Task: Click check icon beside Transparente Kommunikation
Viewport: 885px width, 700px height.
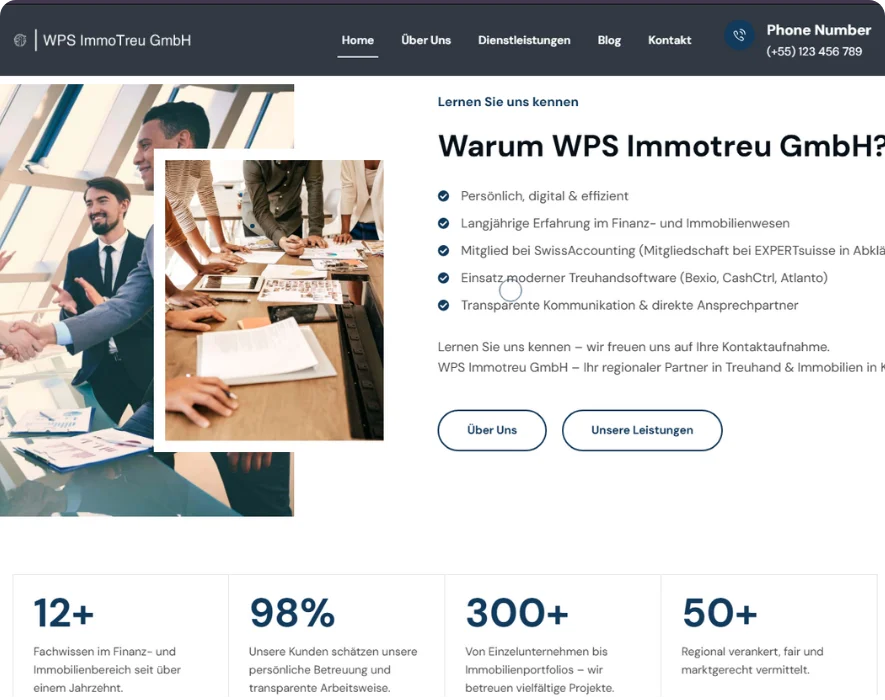Action: pos(444,305)
